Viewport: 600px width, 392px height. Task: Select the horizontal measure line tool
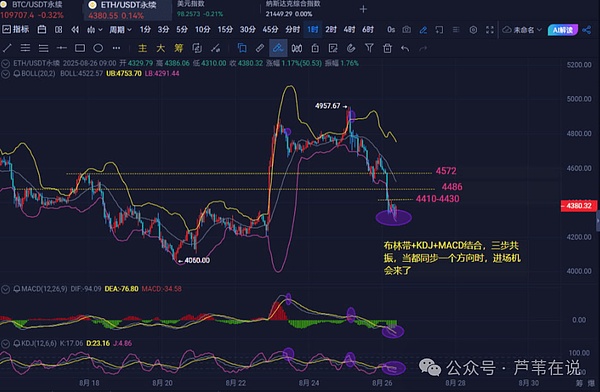[62, 48]
